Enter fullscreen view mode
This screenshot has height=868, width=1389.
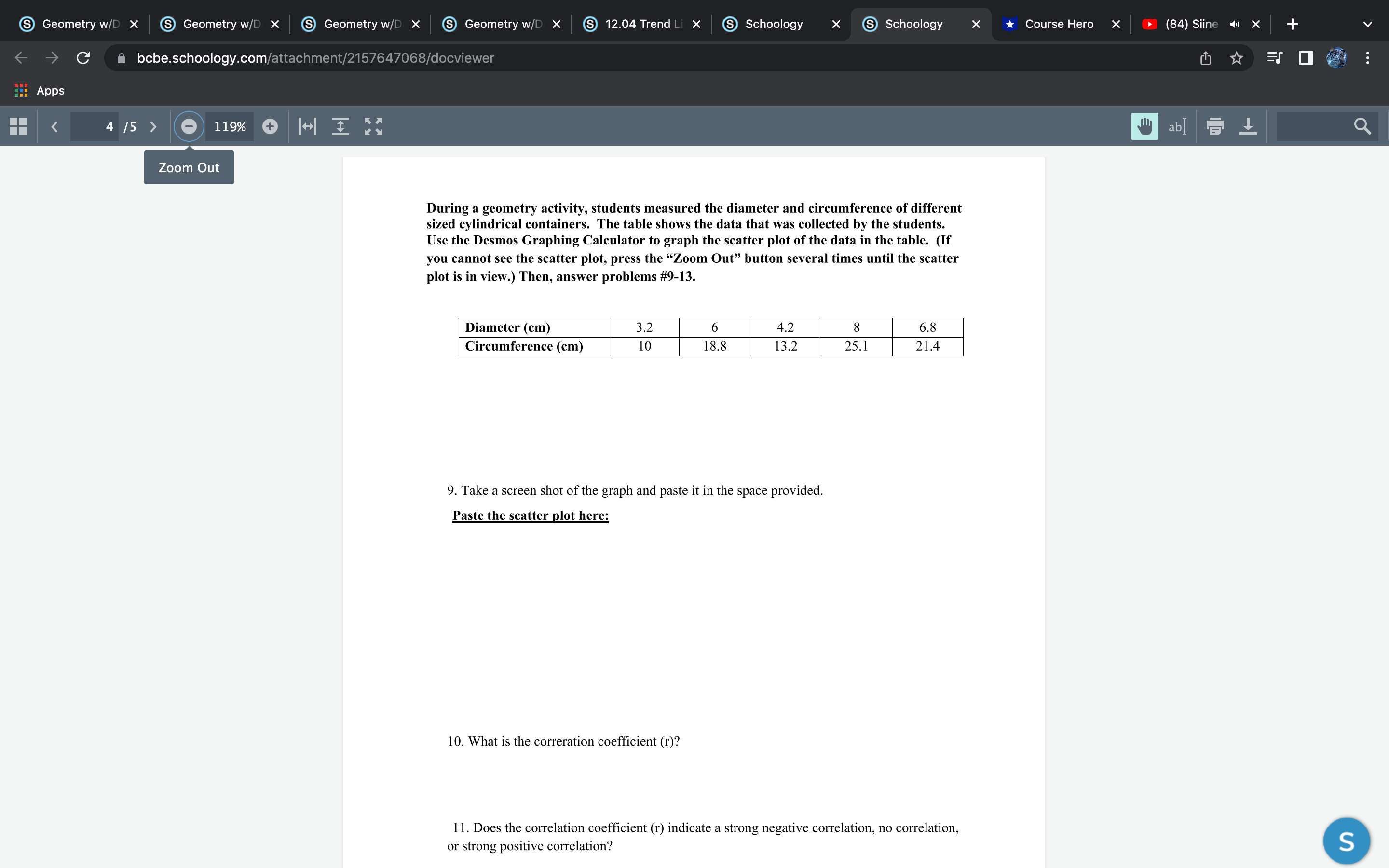(373, 126)
